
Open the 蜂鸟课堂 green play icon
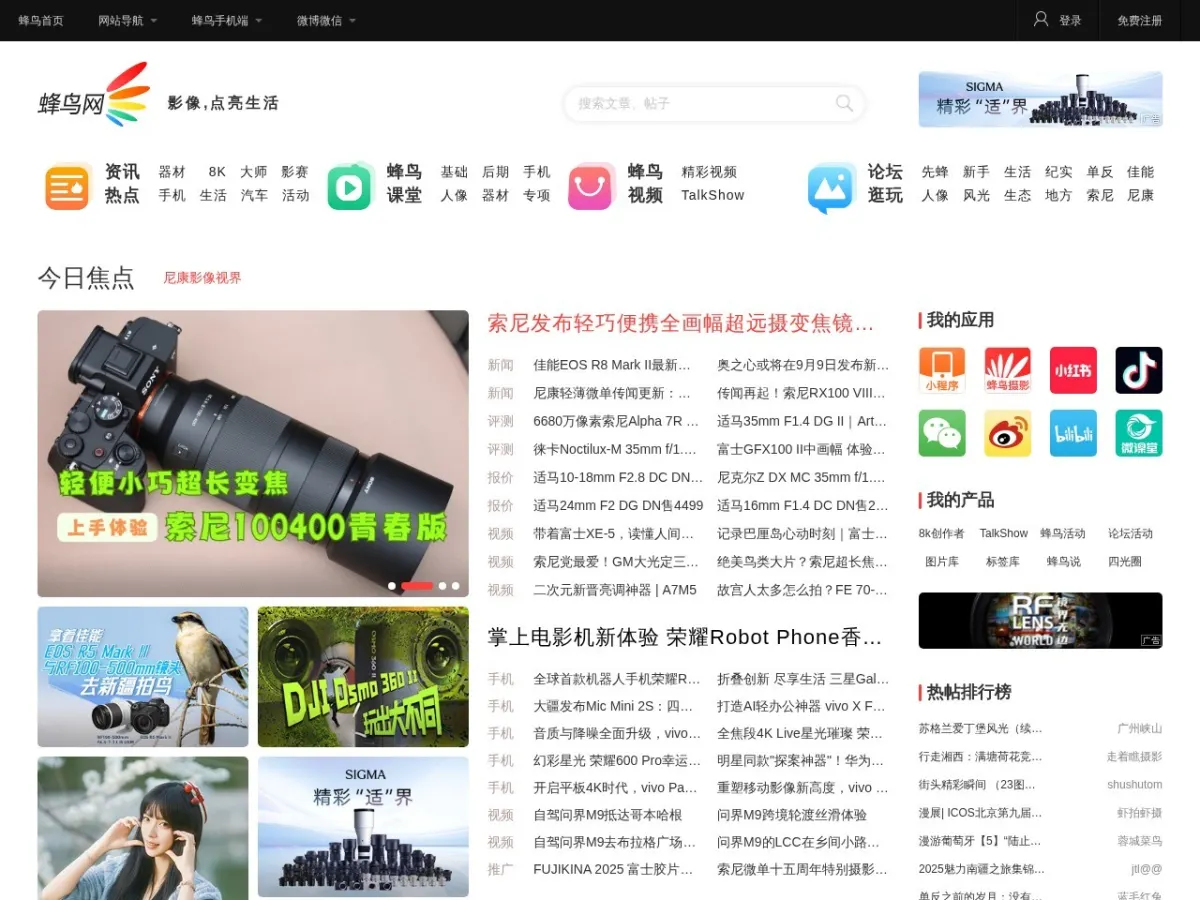(350, 187)
